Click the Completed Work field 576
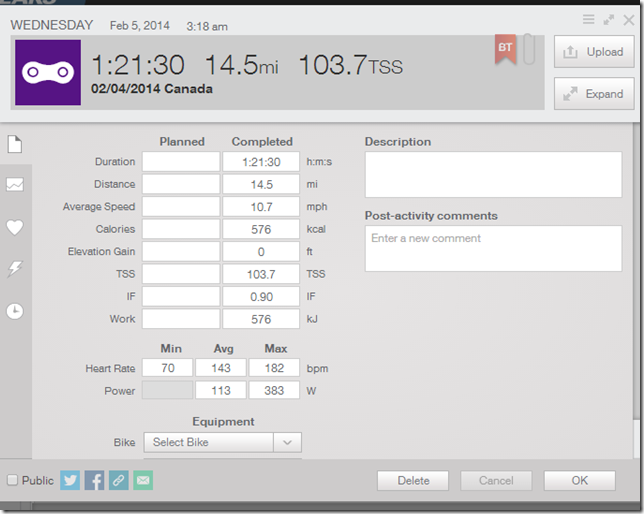This screenshot has width=644, height=514. (261, 319)
